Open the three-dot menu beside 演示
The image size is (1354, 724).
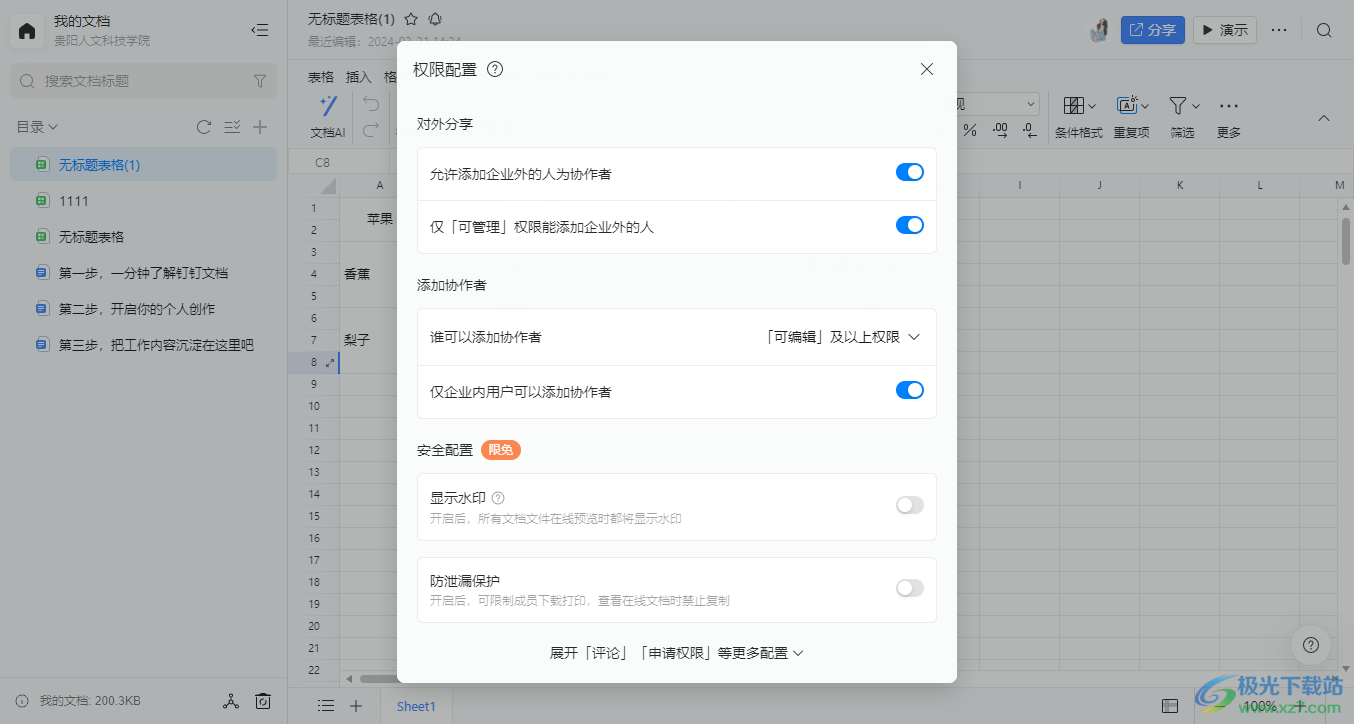[1279, 30]
